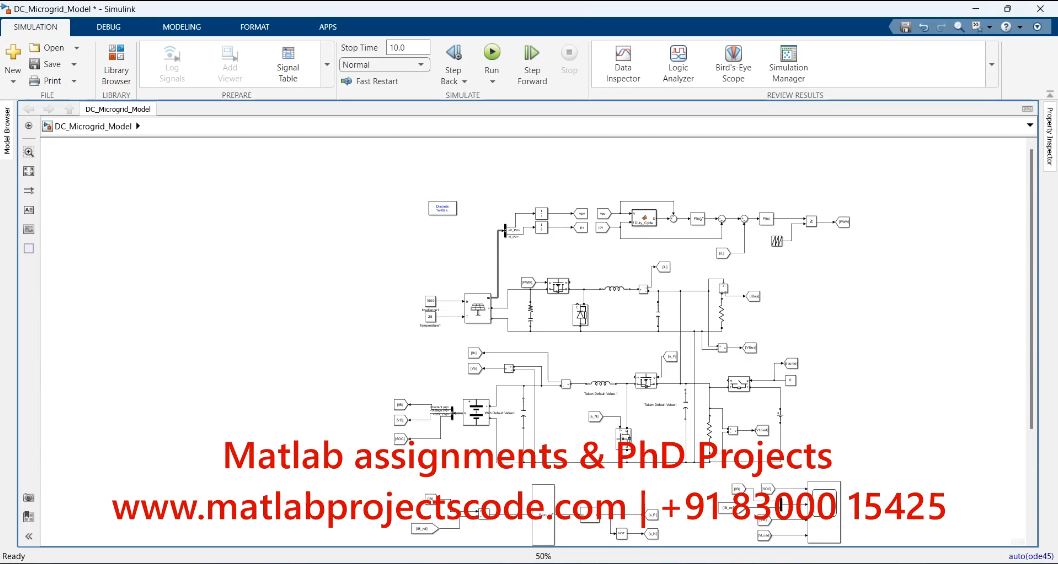Viewport: 1058px width, 564px height.
Task: Expand the Prepare gallery dropdown
Action: tap(327, 65)
